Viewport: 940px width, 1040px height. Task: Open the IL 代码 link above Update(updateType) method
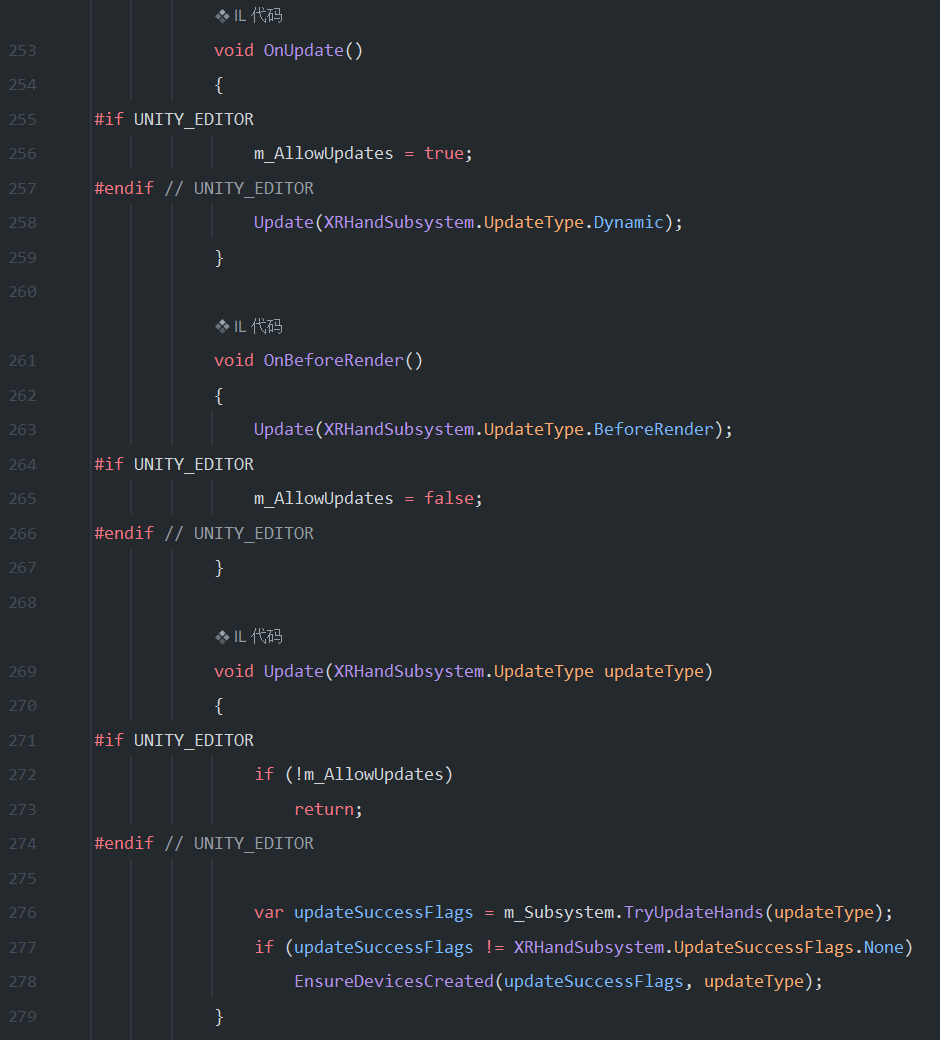pos(258,637)
